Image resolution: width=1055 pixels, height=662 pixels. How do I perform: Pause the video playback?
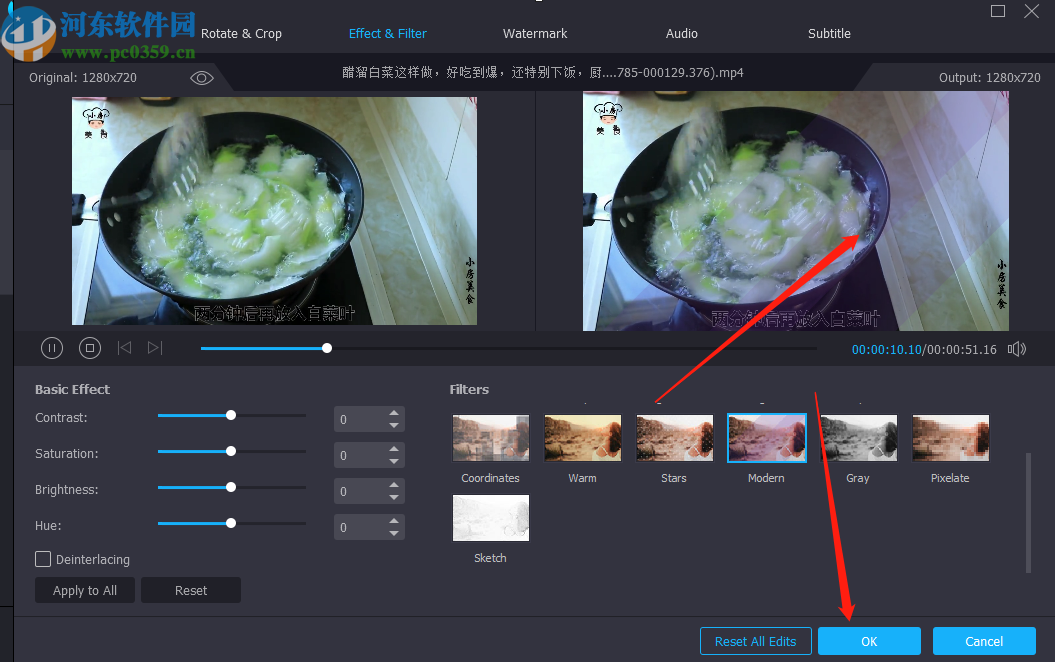click(x=51, y=347)
